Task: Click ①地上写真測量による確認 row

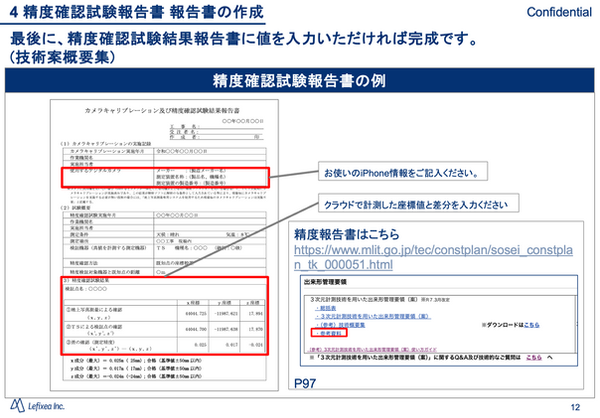Action: [x=165, y=314]
